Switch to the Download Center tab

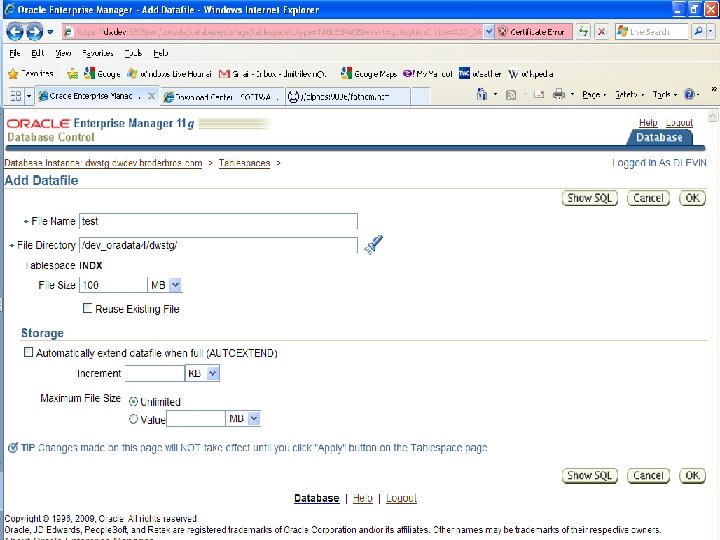click(x=222, y=96)
